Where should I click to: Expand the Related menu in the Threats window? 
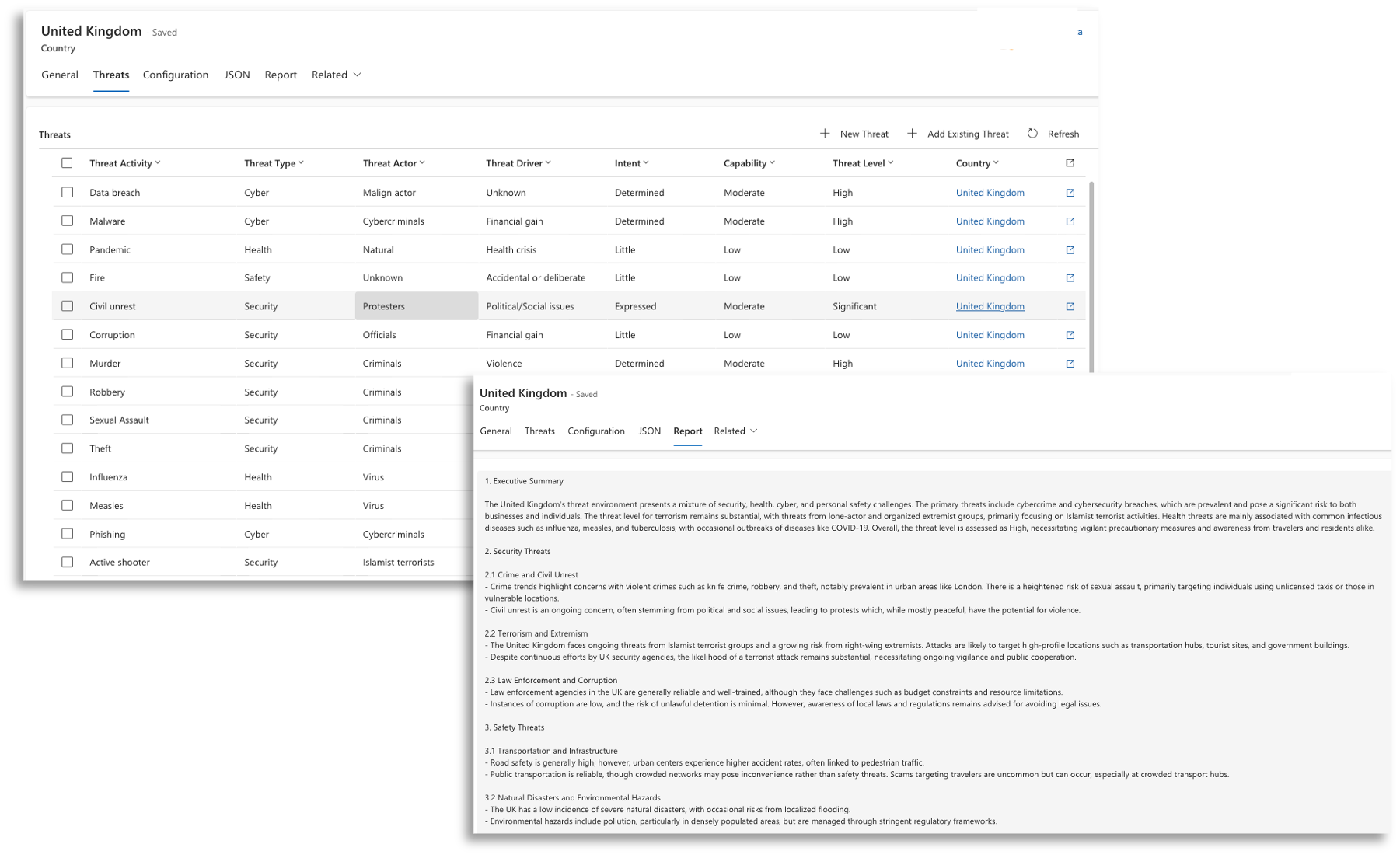coord(337,75)
